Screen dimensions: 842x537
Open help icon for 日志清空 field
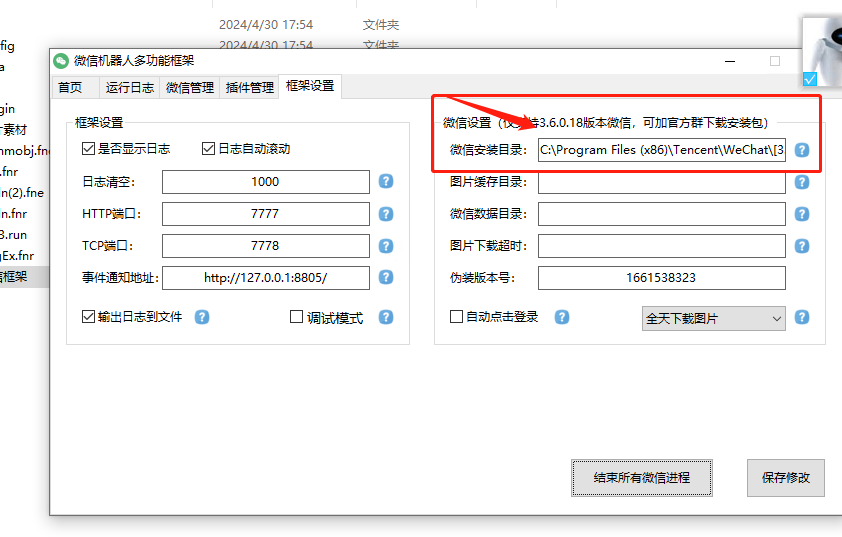[386, 182]
